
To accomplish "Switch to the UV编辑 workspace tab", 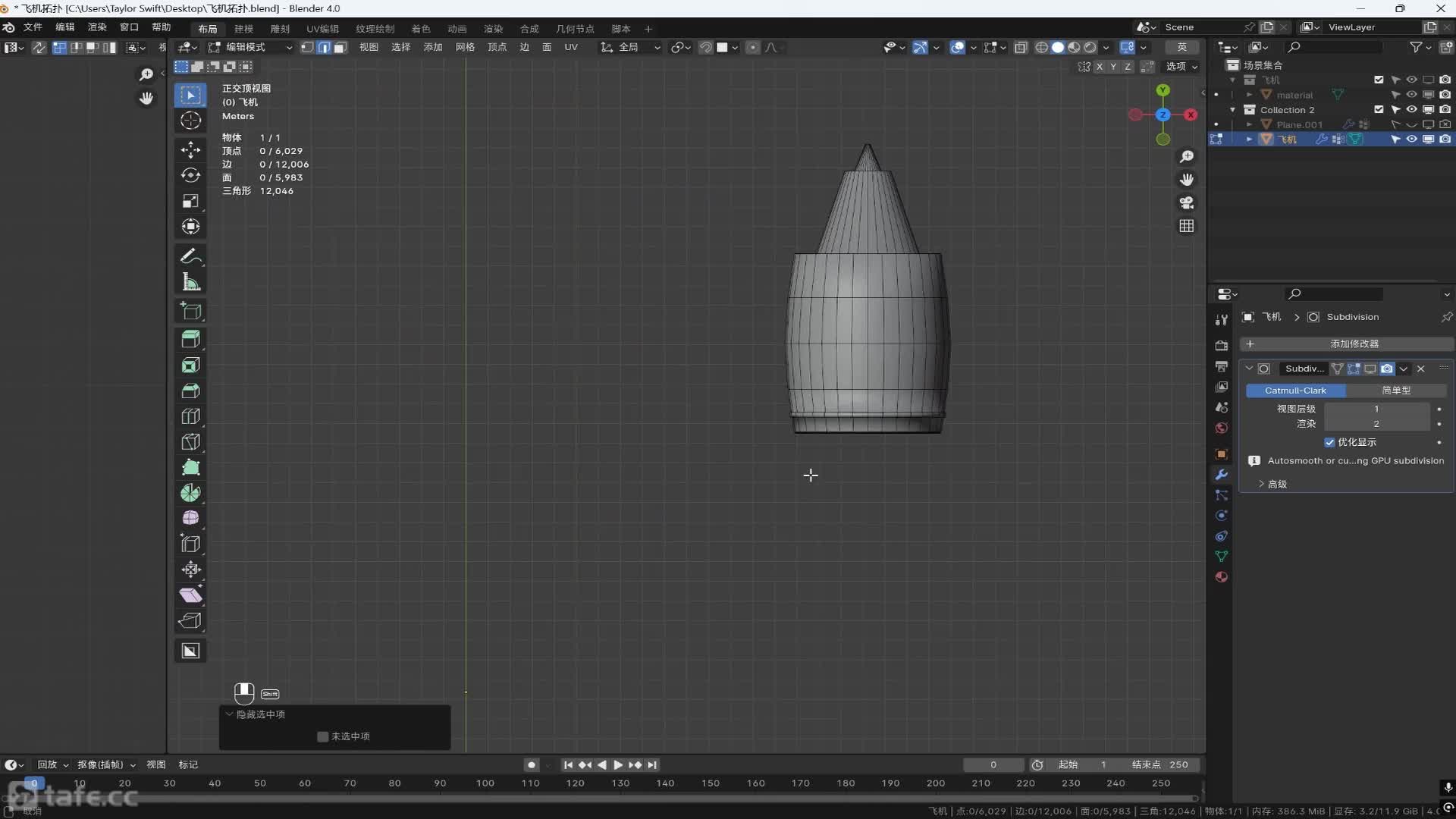I will point(322,29).
